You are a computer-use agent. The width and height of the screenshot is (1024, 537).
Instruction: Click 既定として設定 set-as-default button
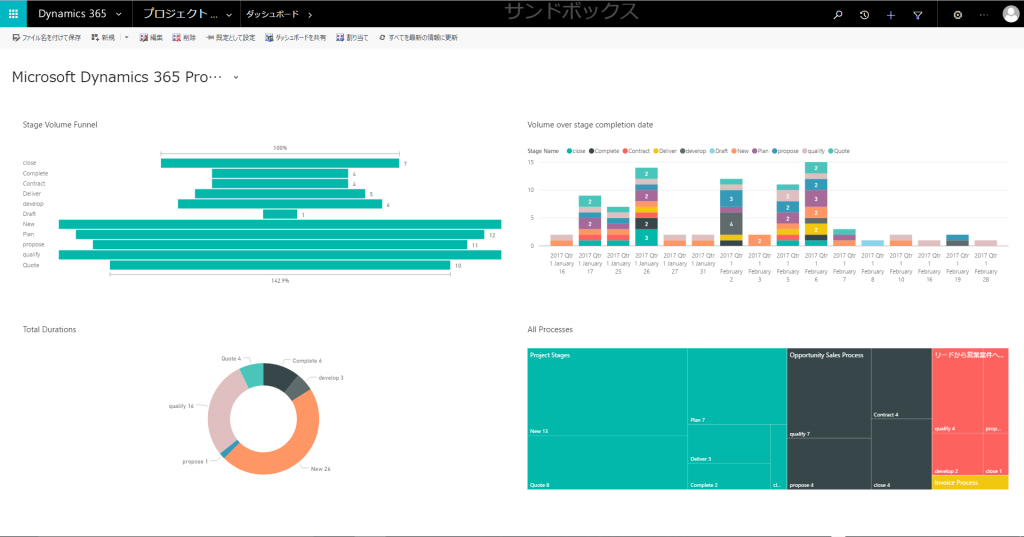(x=231, y=38)
